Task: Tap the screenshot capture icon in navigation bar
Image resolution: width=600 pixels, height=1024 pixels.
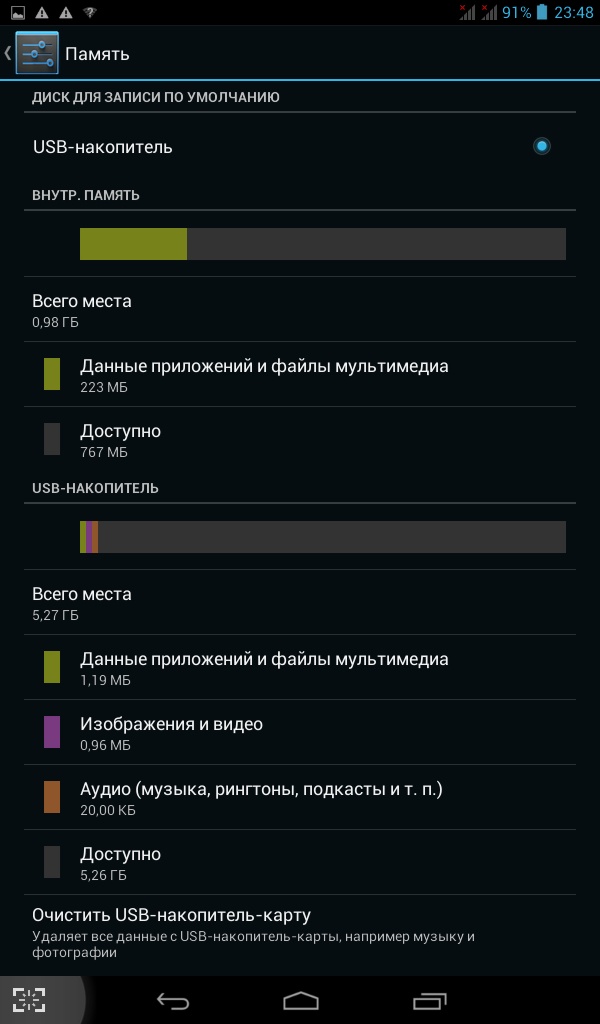Action: [x=29, y=1000]
